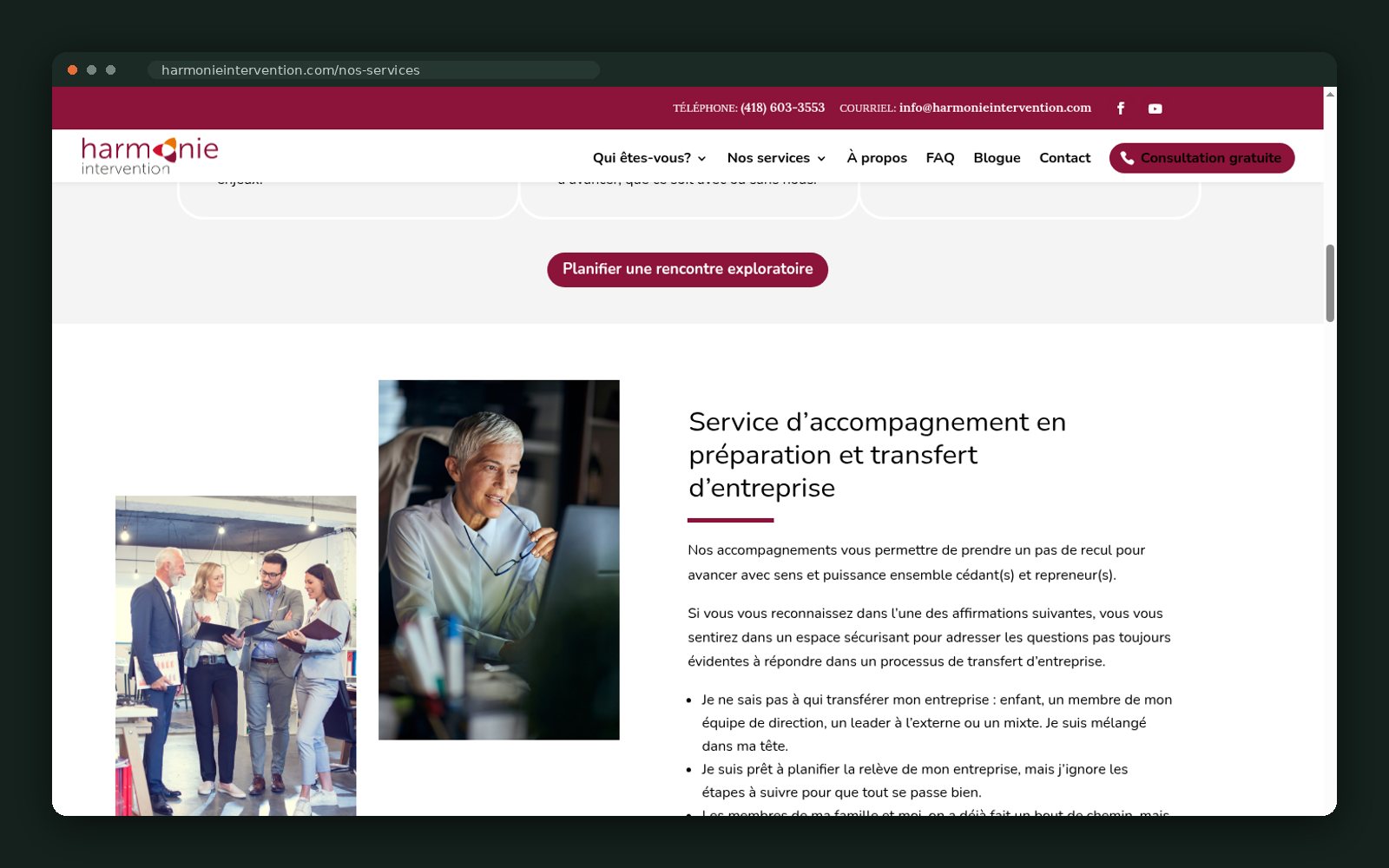
Task: Click bullet Je ne sais pas à qui transférer
Action: pyautogui.click(x=937, y=722)
